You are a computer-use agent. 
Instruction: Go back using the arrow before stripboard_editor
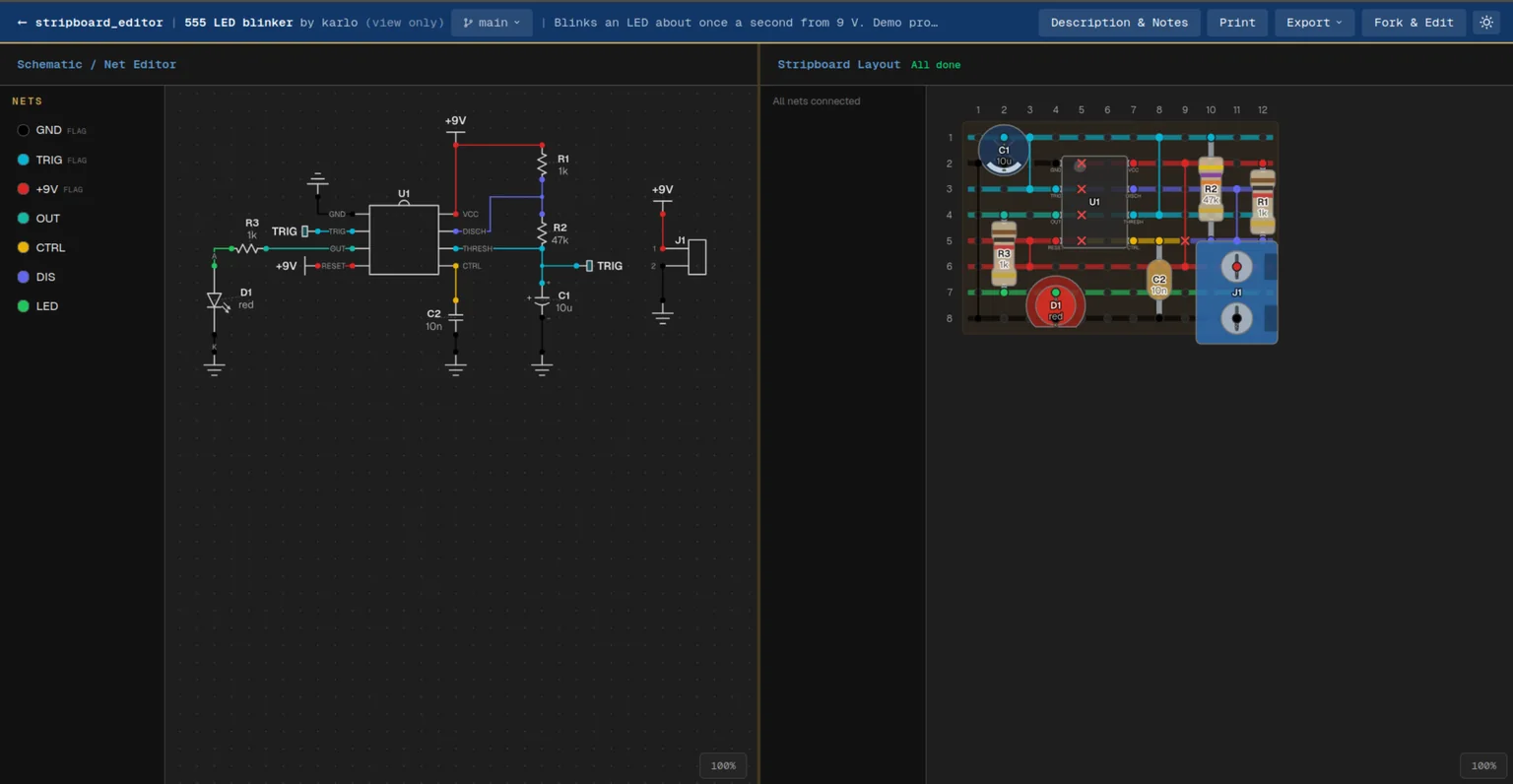(23, 23)
